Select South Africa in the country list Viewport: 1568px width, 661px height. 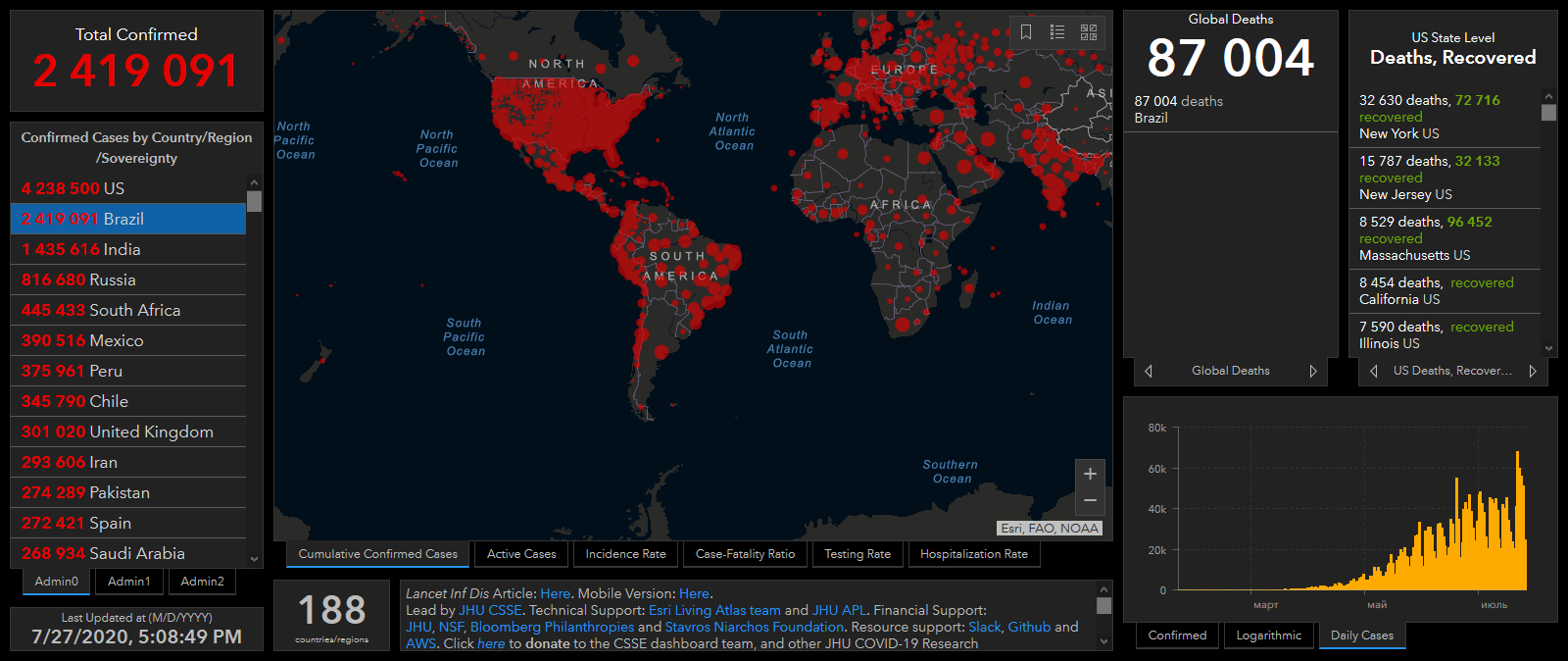point(127,310)
